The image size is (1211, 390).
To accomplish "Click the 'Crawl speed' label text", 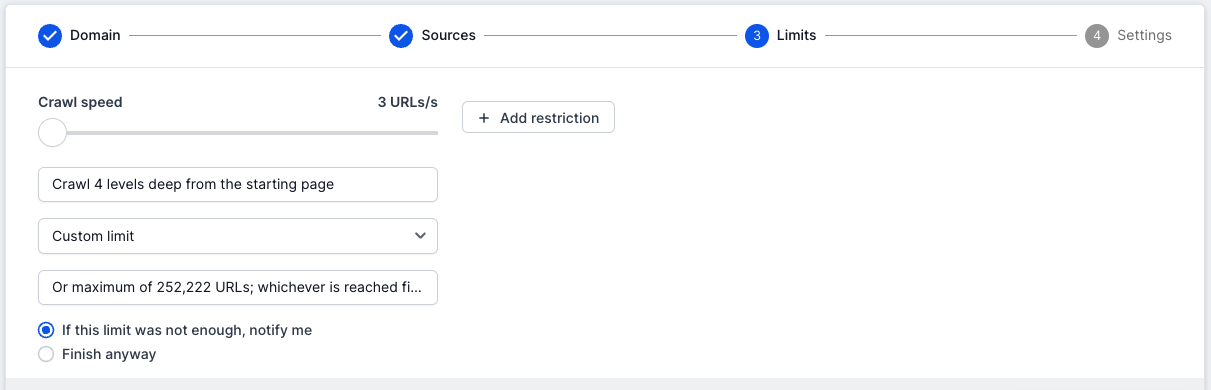I will [80, 102].
